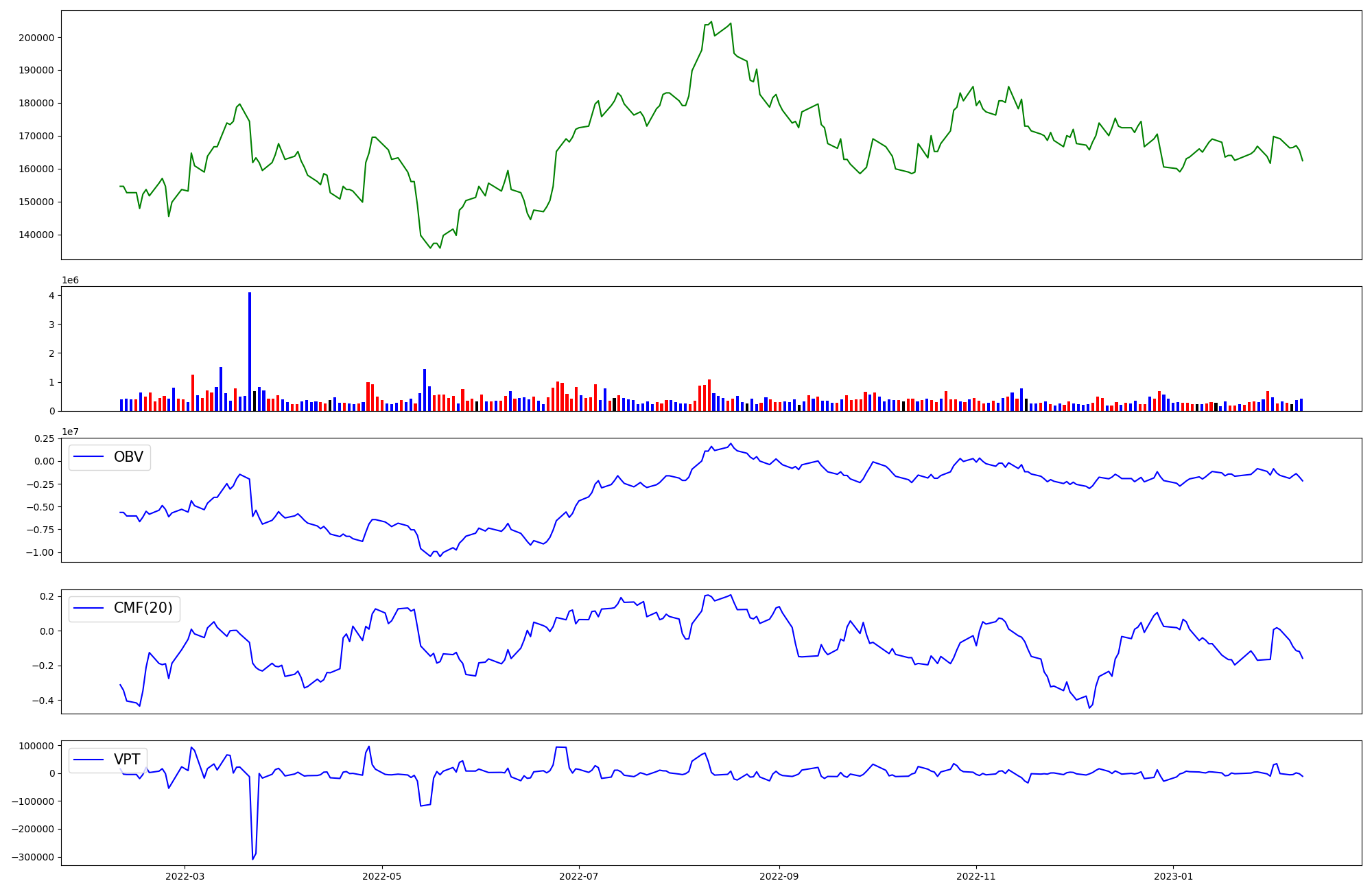Click the 4 label on volume axis
The width and height of the screenshot is (1372, 892).
click(x=51, y=296)
